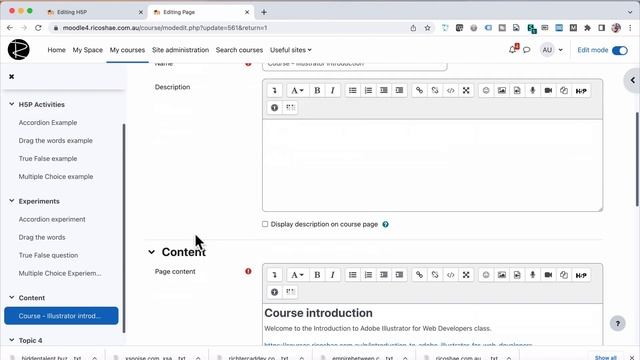Click the floating help question button

coord(618,324)
